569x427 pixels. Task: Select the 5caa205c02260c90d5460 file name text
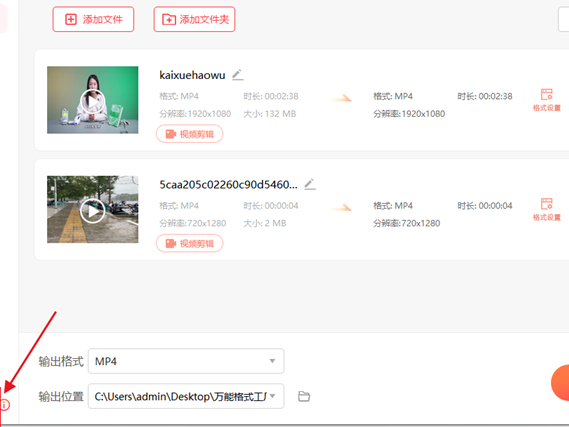pyautogui.click(x=228, y=185)
